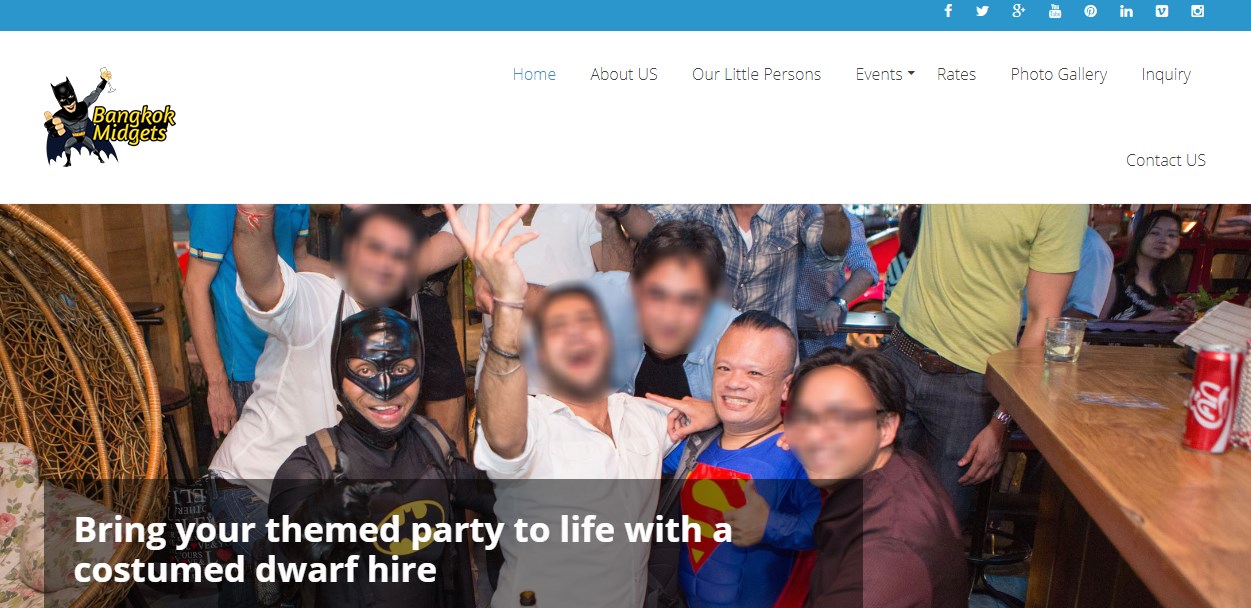Viewport: 1251px width, 608px height.
Task: Click the Bangkok Midgets Batman logo
Action: [110, 117]
